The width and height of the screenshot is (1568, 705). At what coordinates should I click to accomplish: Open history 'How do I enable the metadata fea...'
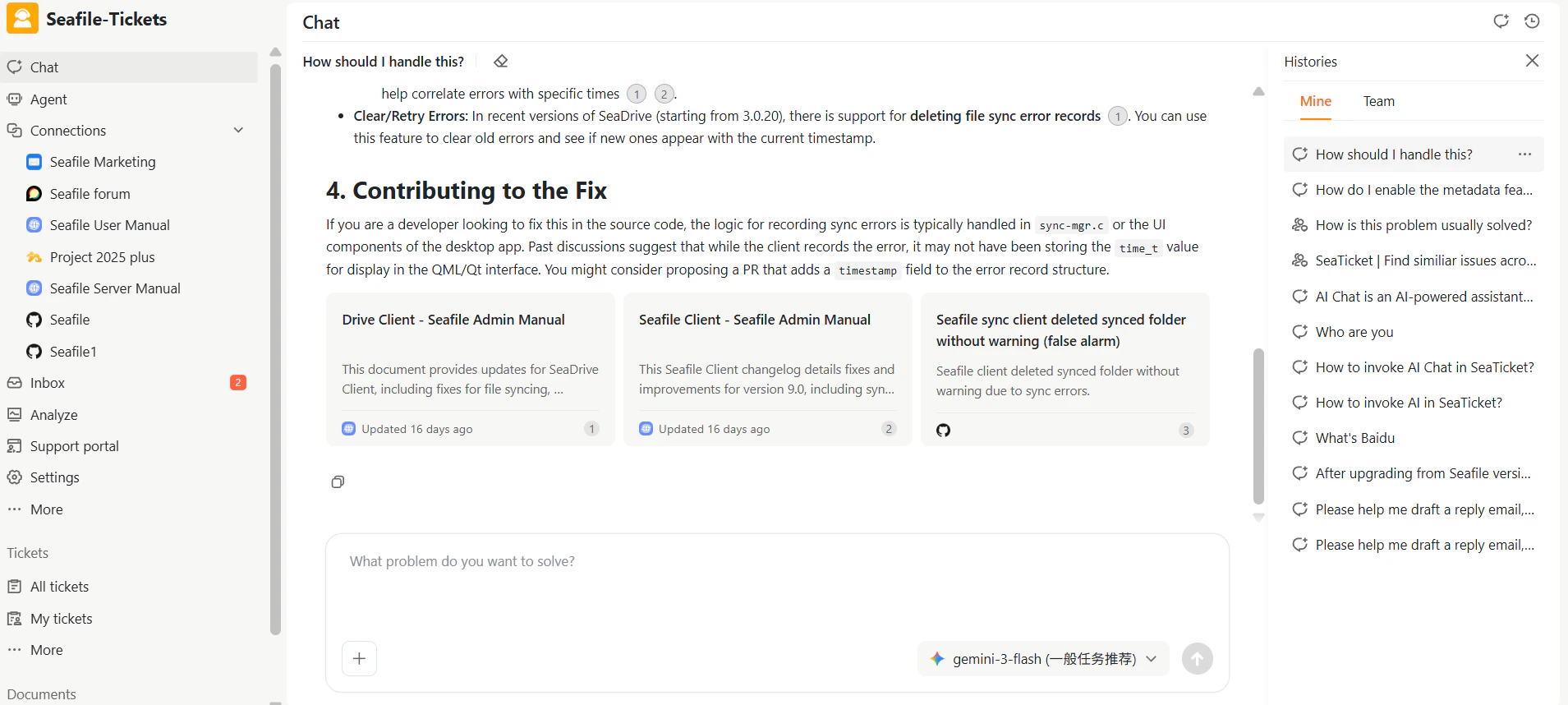tap(1414, 190)
